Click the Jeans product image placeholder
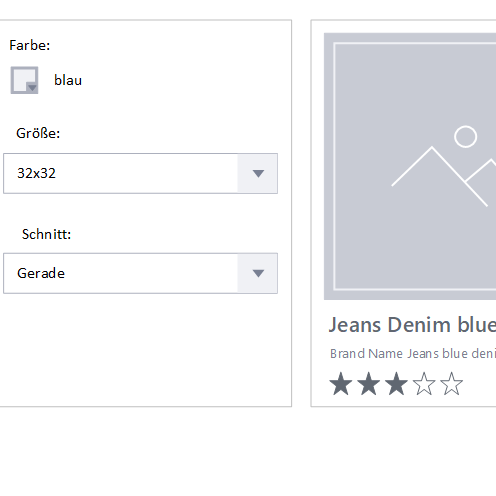This screenshot has width=496, height=496. tap(410, 166)
